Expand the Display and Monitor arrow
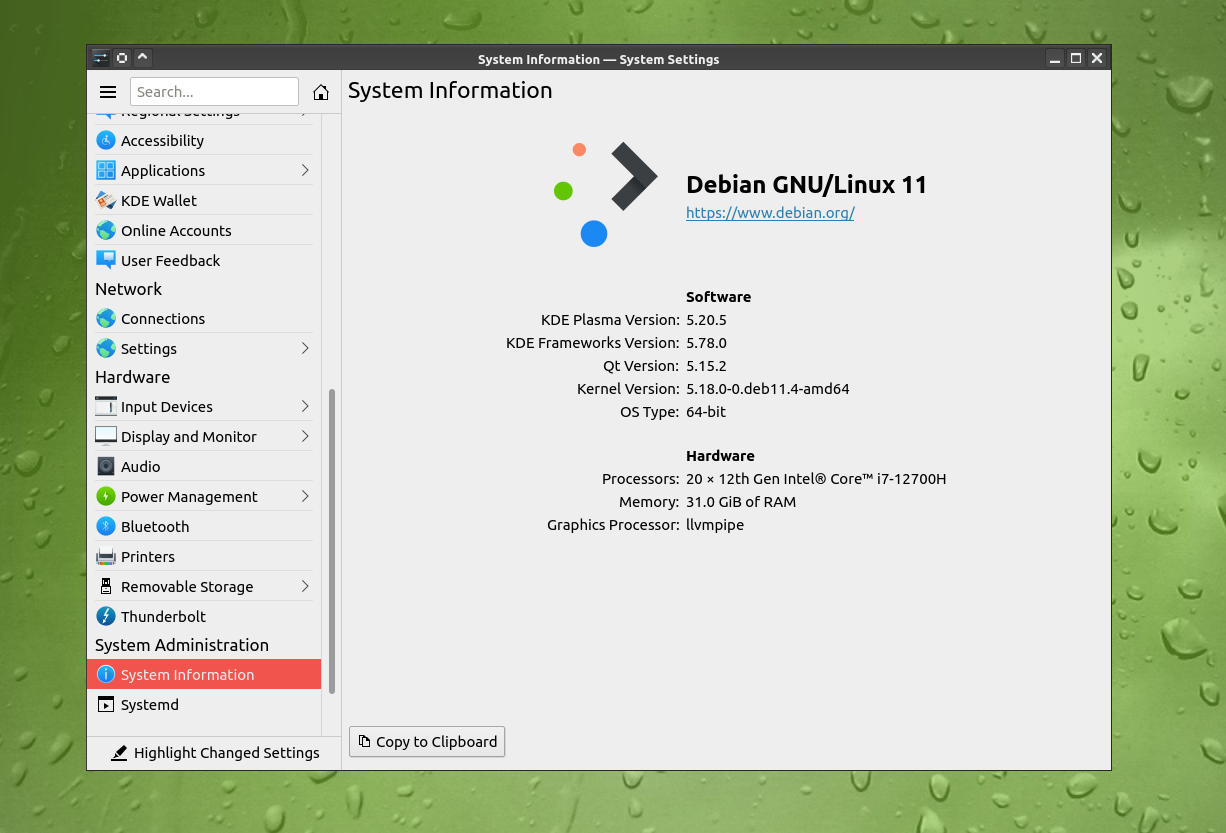 click(x=305, y=436)
